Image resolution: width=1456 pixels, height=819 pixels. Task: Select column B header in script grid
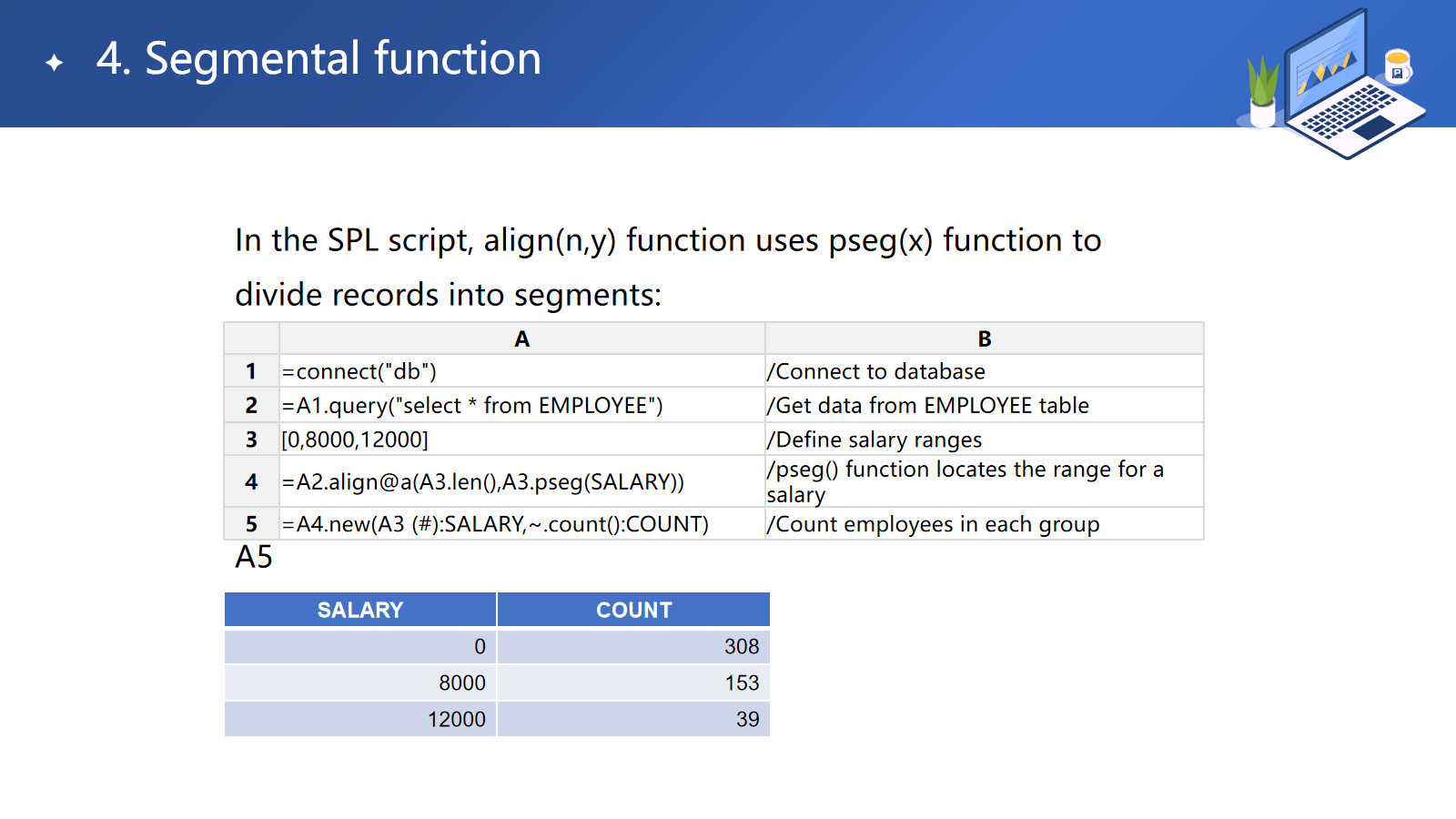click(984, 339)
